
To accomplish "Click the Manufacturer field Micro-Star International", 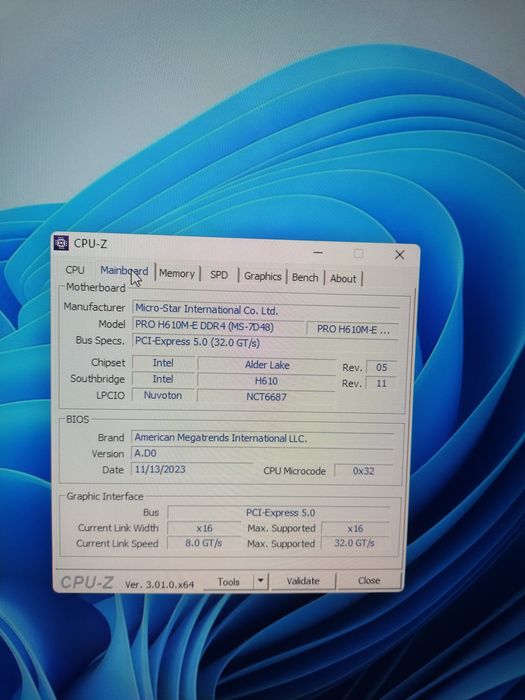I will 266,309.
